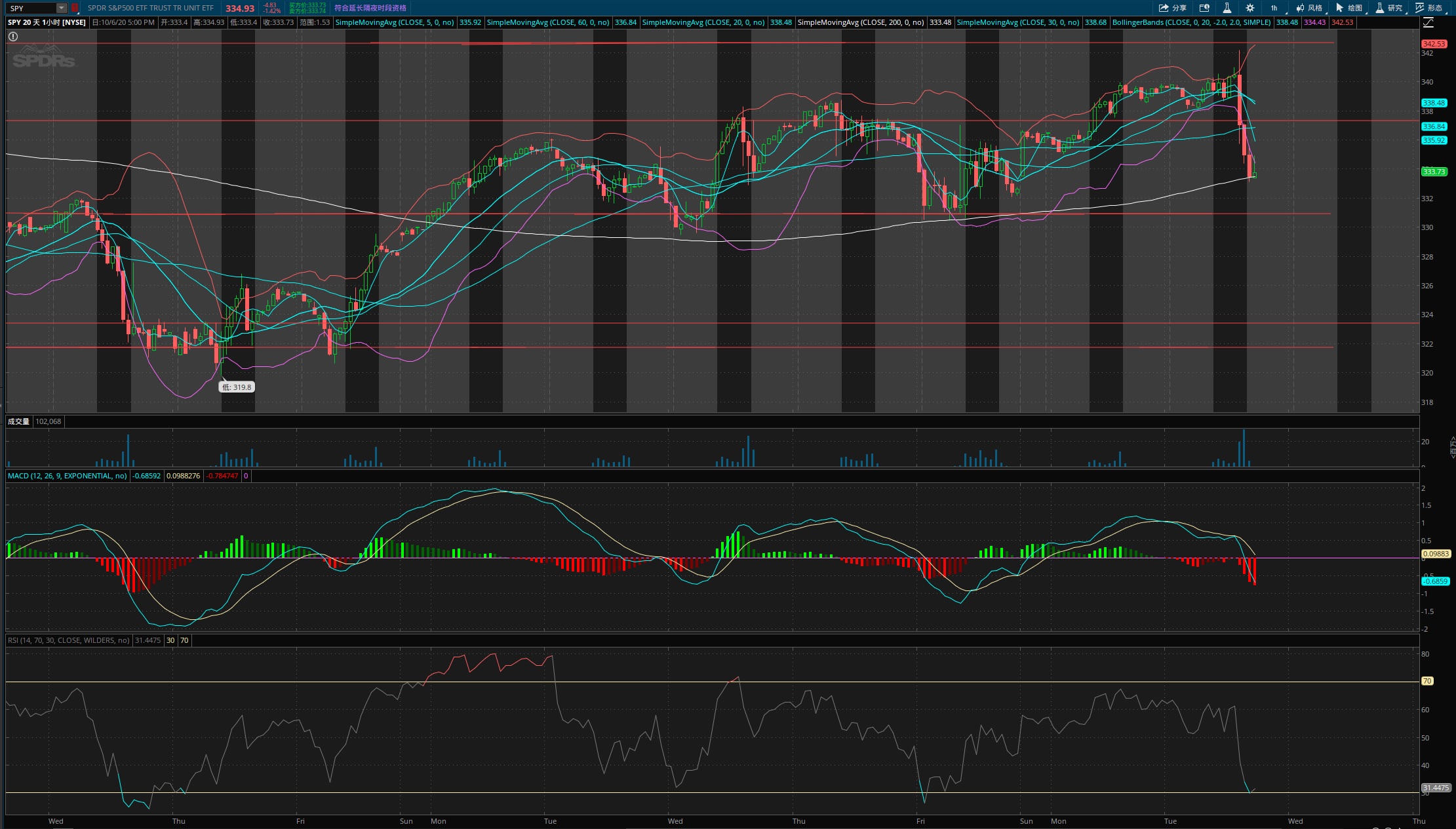Click the RSI study label
1456x829 pixels.
[68, 640]
